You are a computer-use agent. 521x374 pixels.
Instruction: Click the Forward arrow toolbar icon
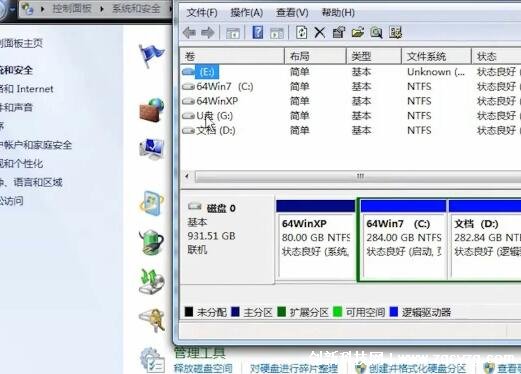(208, 33)
